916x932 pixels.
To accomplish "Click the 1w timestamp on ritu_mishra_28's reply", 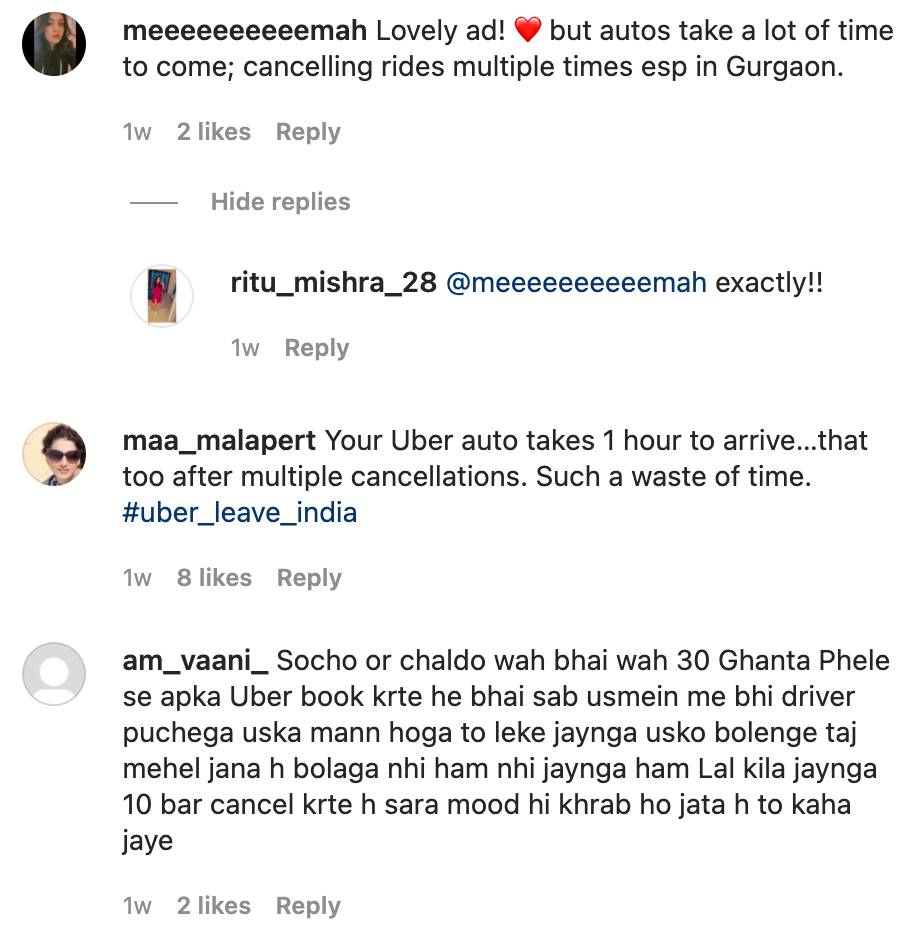I will [245, 348].
